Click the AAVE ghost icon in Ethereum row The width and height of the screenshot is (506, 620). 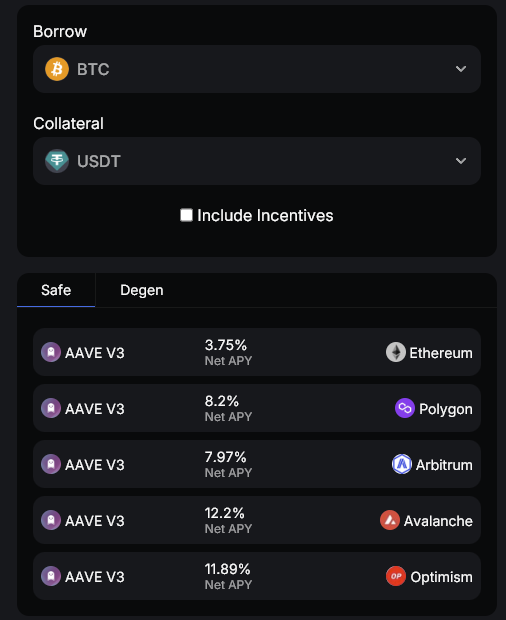51,352
